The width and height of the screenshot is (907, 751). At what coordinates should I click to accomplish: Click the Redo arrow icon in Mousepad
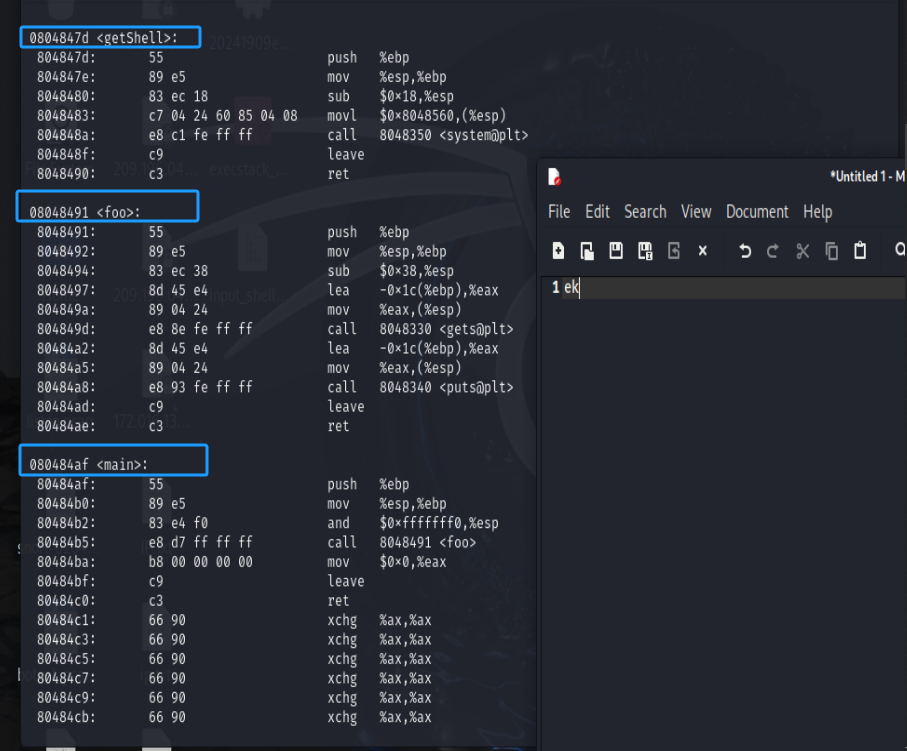point(773,251)
